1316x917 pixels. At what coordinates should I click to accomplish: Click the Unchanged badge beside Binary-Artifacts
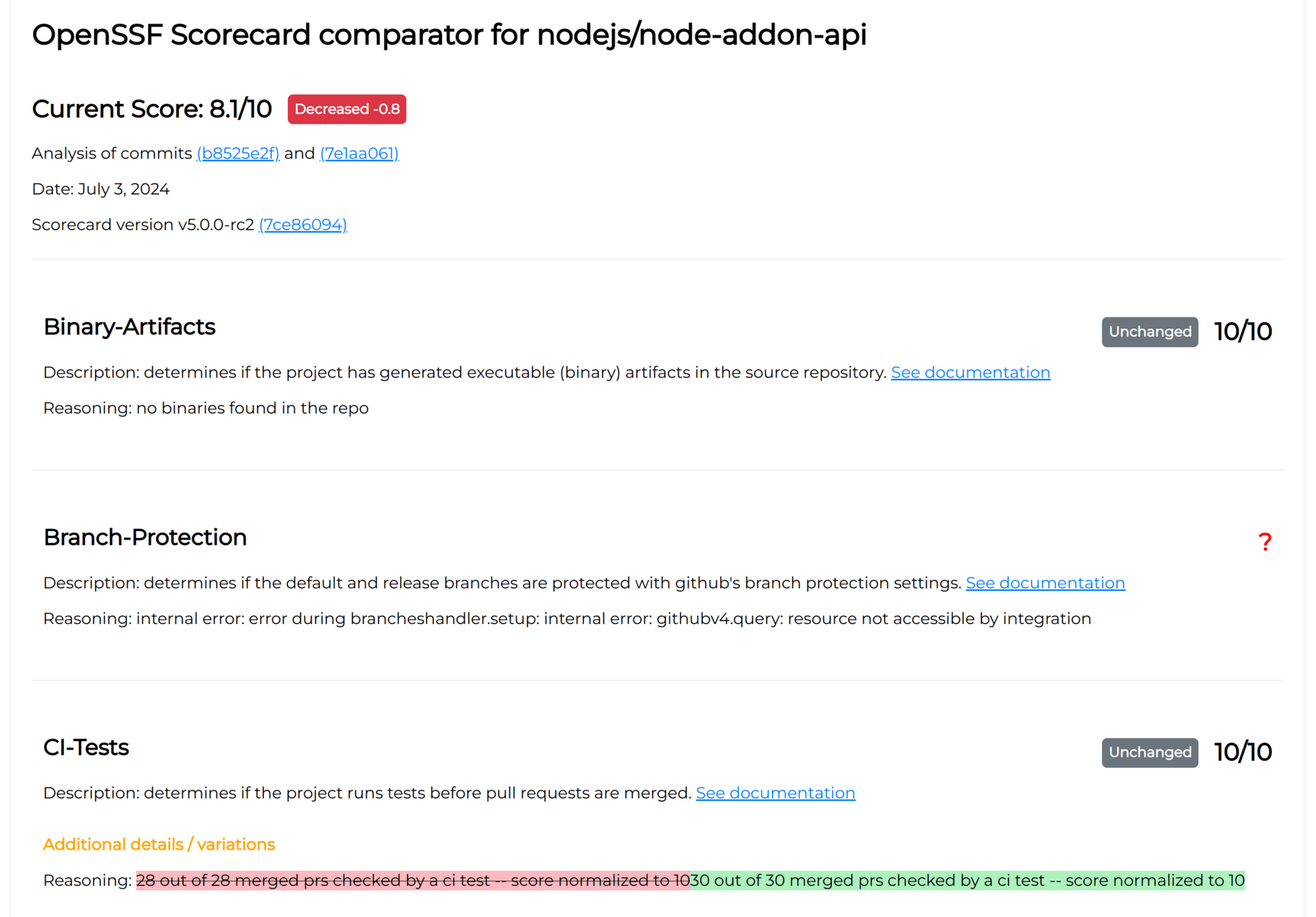tap(1149, 332)
